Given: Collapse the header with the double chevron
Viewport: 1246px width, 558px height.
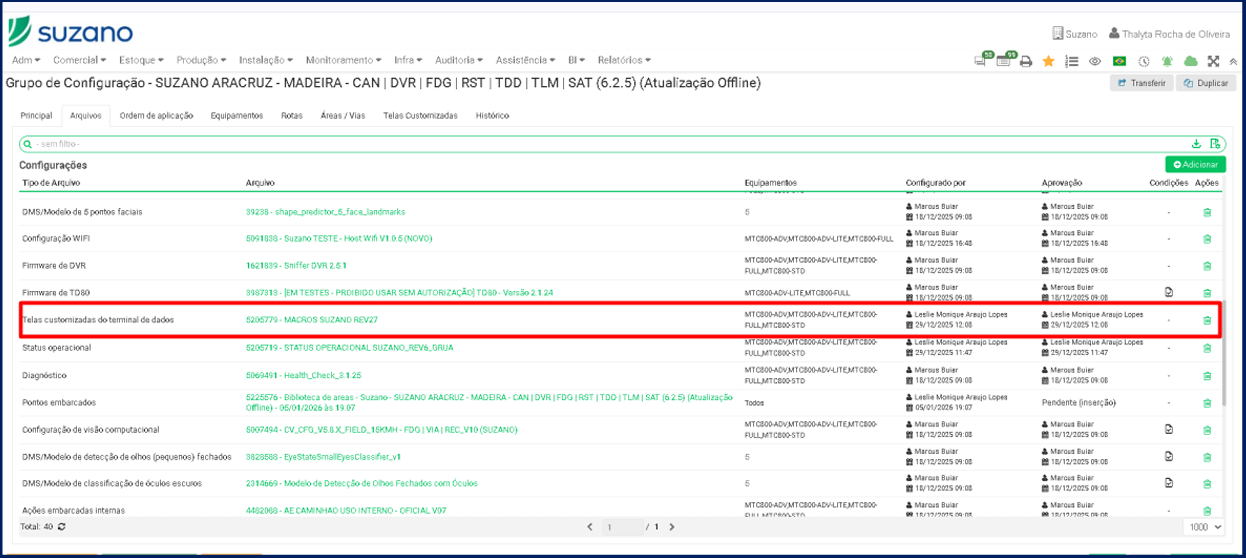Looking at the screenshot, I should (1231, 61).
